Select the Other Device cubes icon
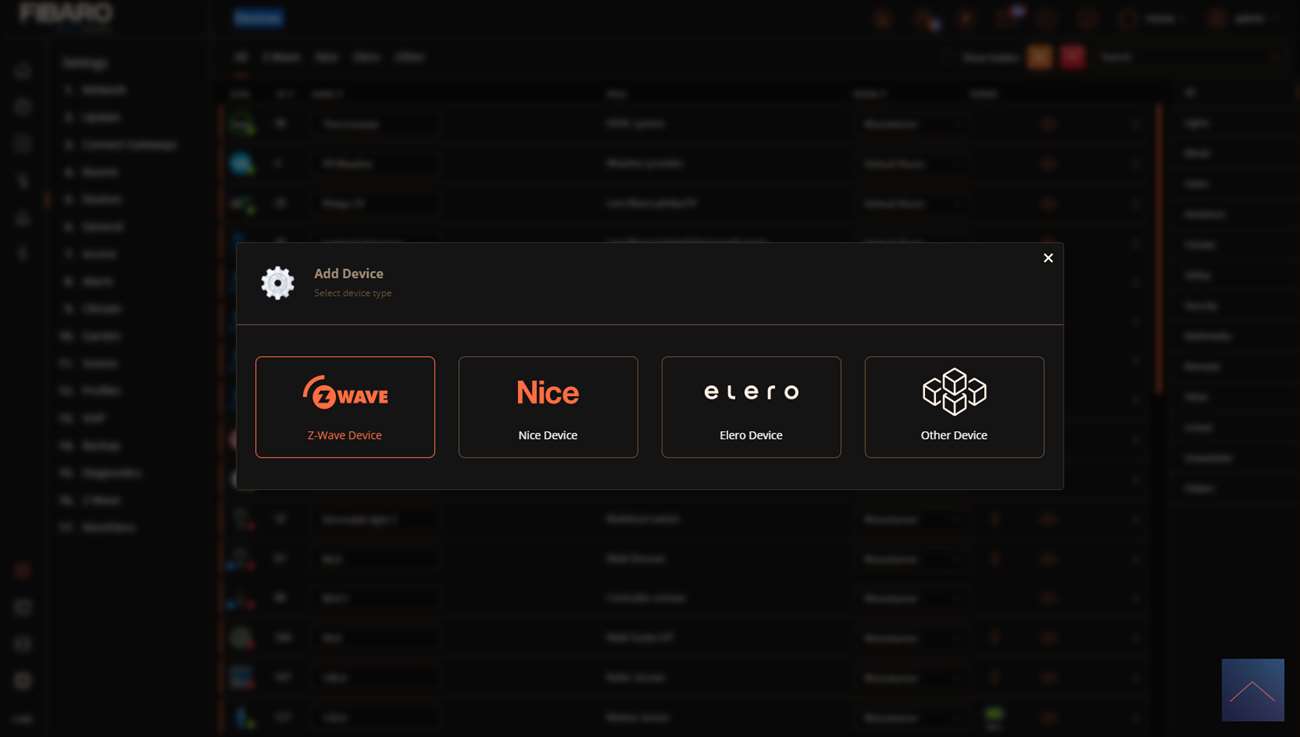This screenshot has width=1300, height=737. pyautogui.click(x=954, y=391)
